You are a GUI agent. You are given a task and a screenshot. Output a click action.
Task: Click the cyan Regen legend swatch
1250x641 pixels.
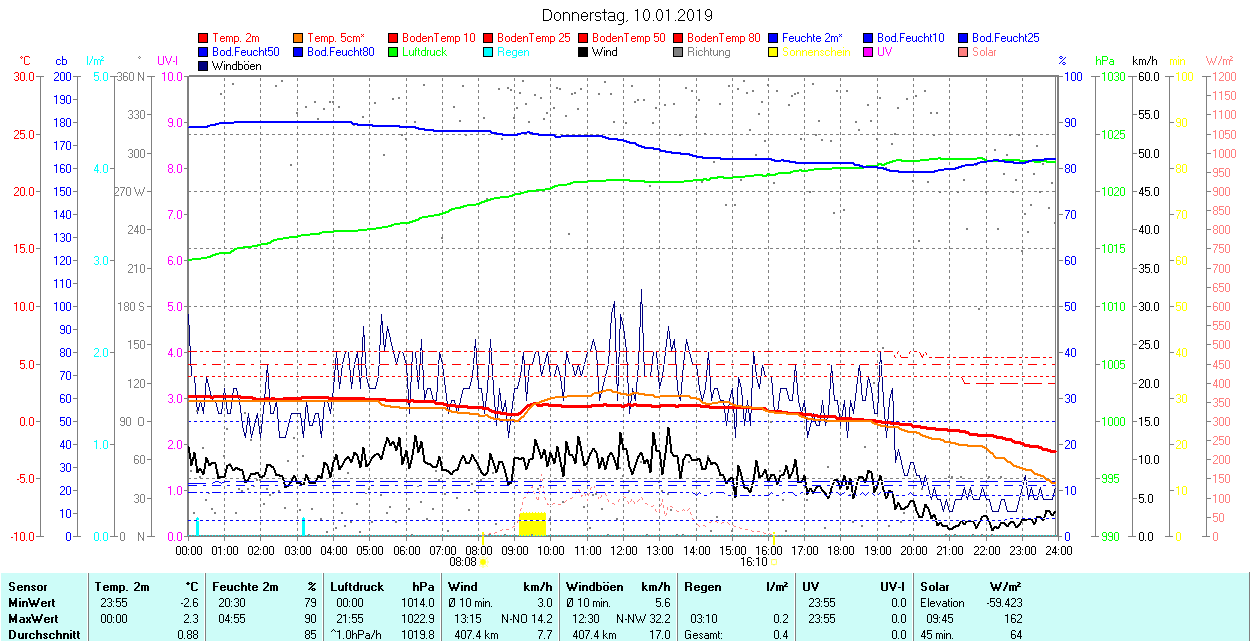tap(489, 52)
